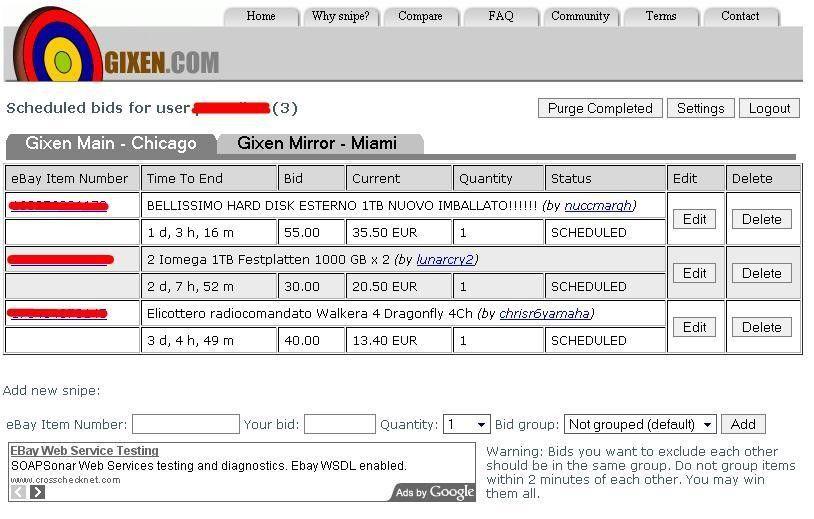Click the Bid column header

click(311, 179)
